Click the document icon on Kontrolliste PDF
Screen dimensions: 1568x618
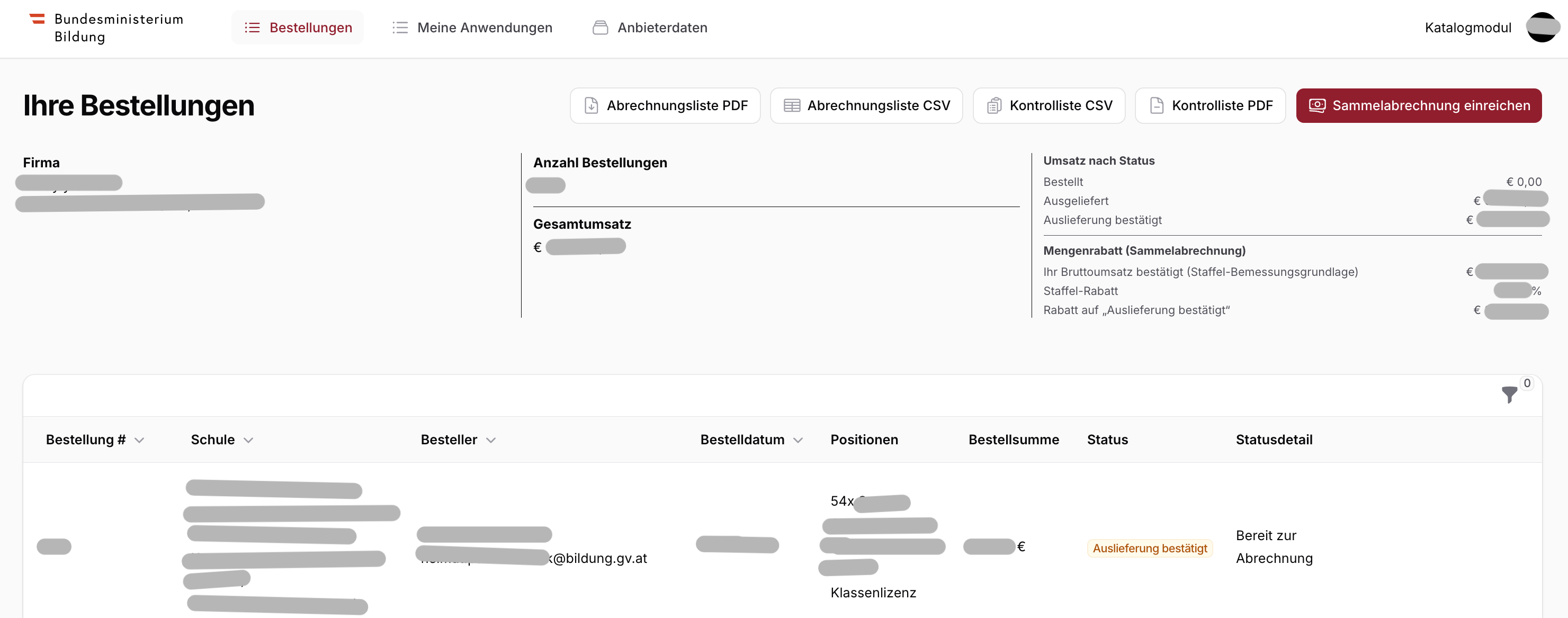(1157, 105)
